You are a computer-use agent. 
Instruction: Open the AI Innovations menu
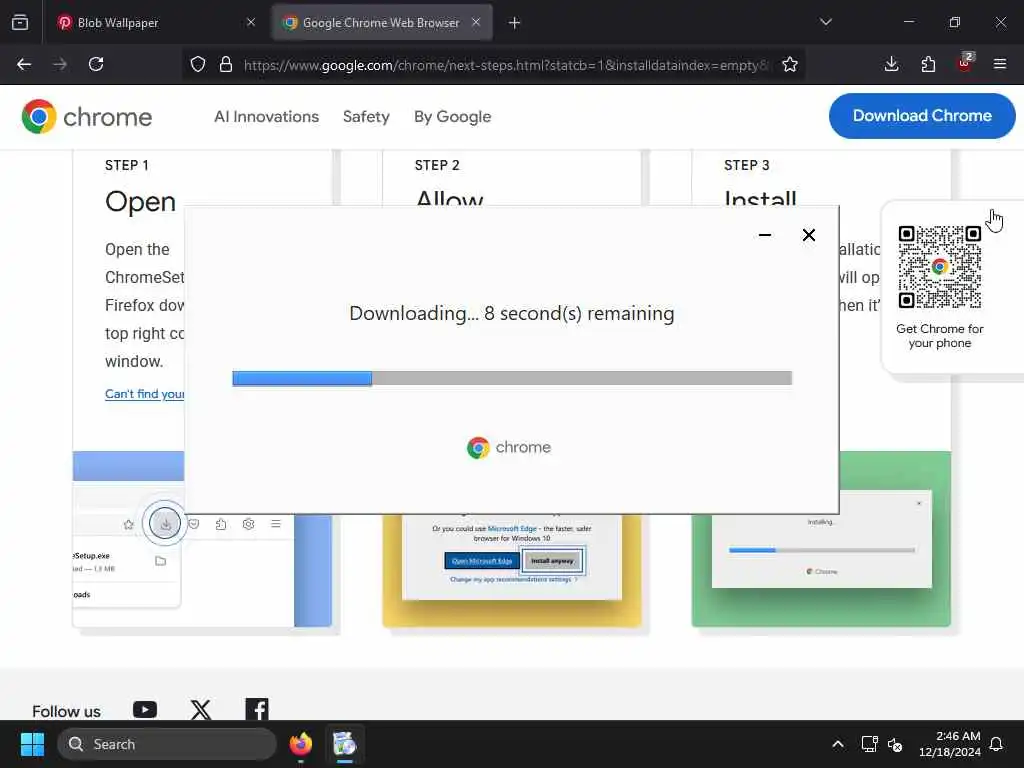point(266,117)
